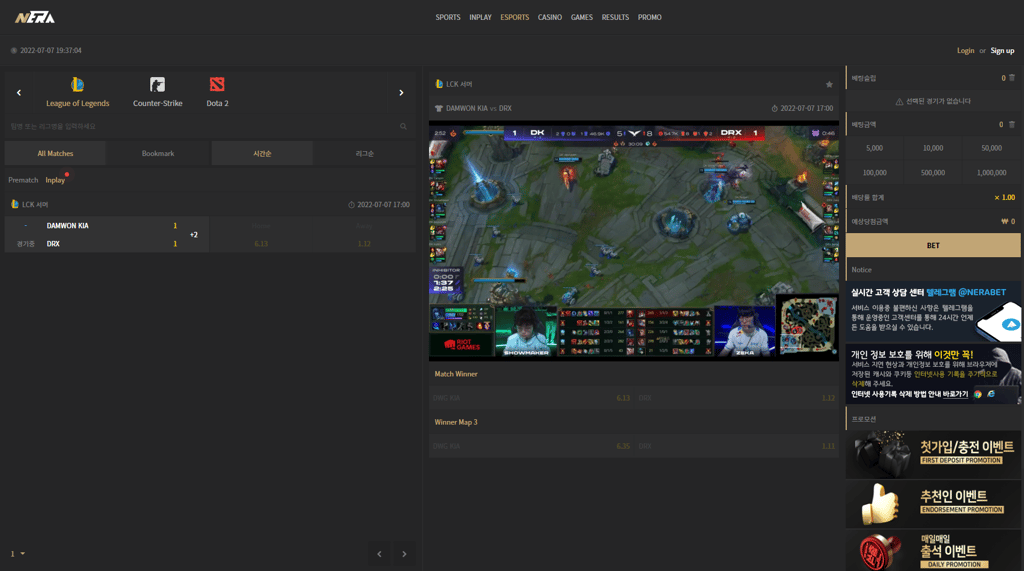Screen dimensions: 1024x571
Task: Add 5,000 to bet amount
Action: click(874, 148)
